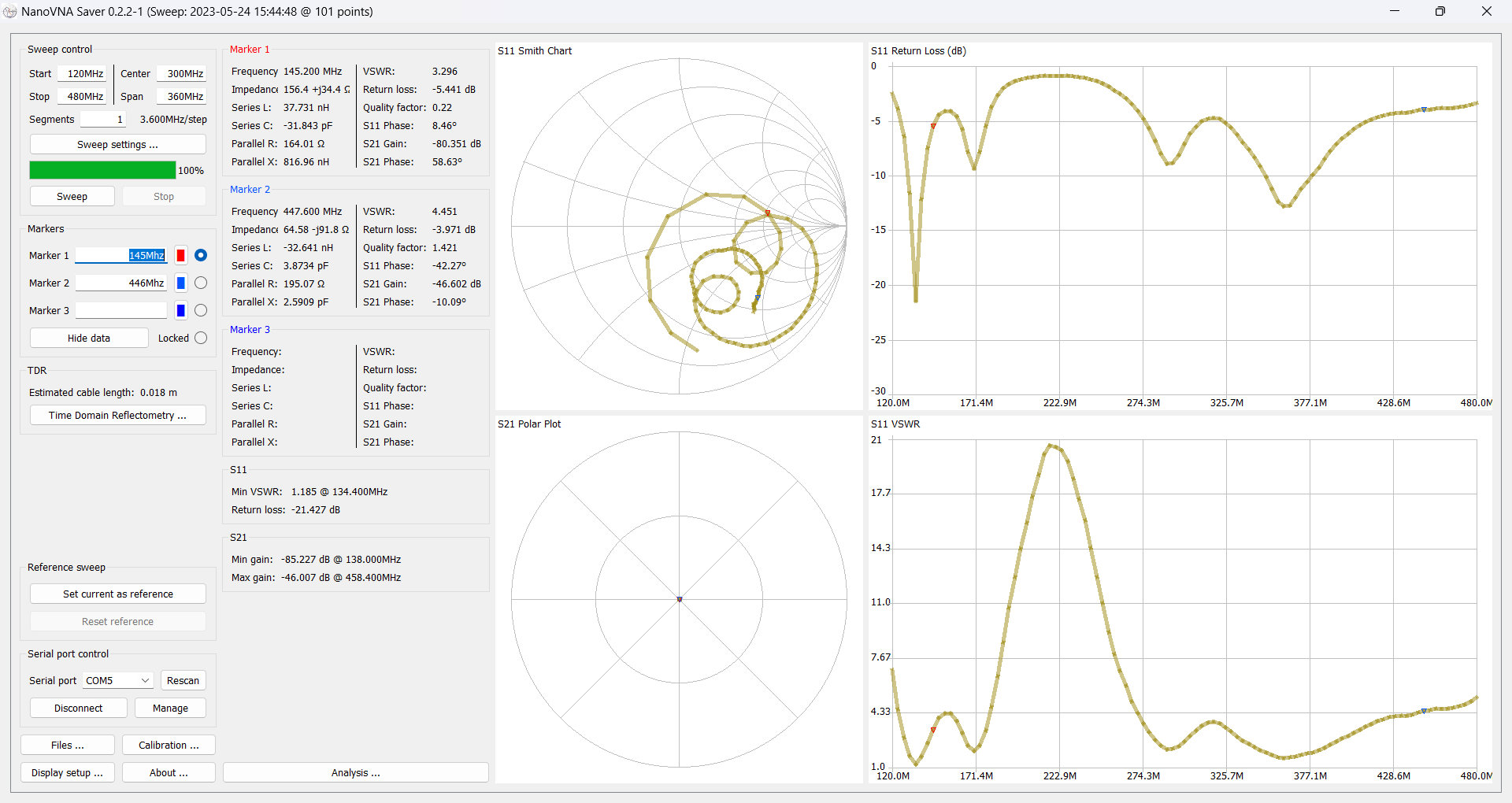Image resolution: width=1512 pixels, height=803 pixels.
Task: Click the NanoVNA Saver title bar icon
Action: click(x=10, y=11)
